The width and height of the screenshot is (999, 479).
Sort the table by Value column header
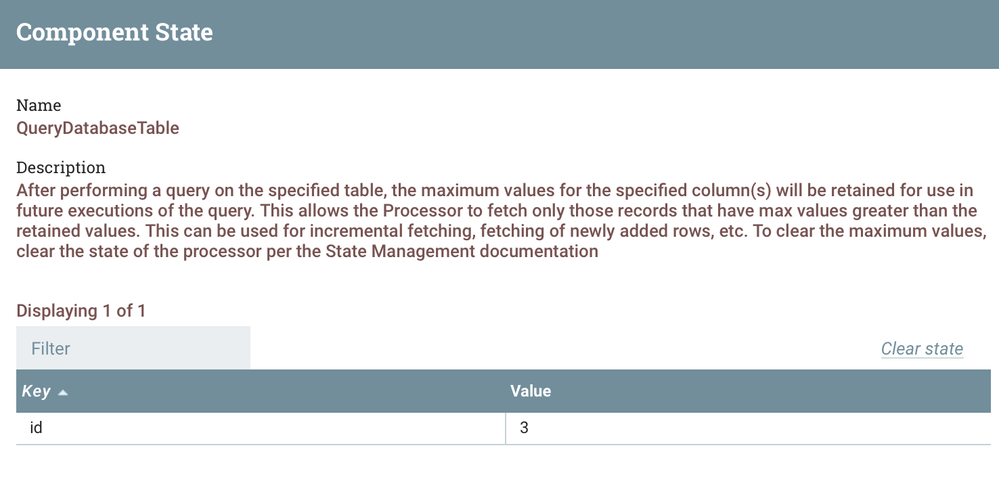(x=530, y=391)
